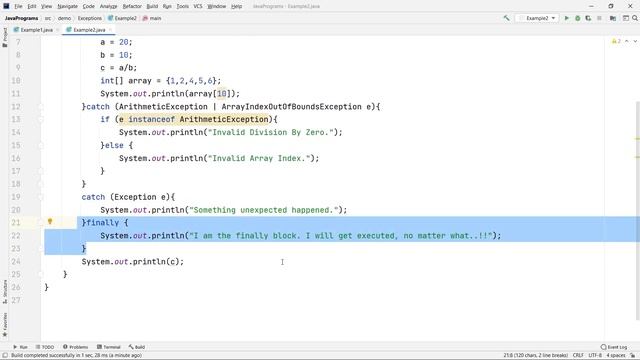
Task: Open the Terminal tool window
Action: point(109,347)
